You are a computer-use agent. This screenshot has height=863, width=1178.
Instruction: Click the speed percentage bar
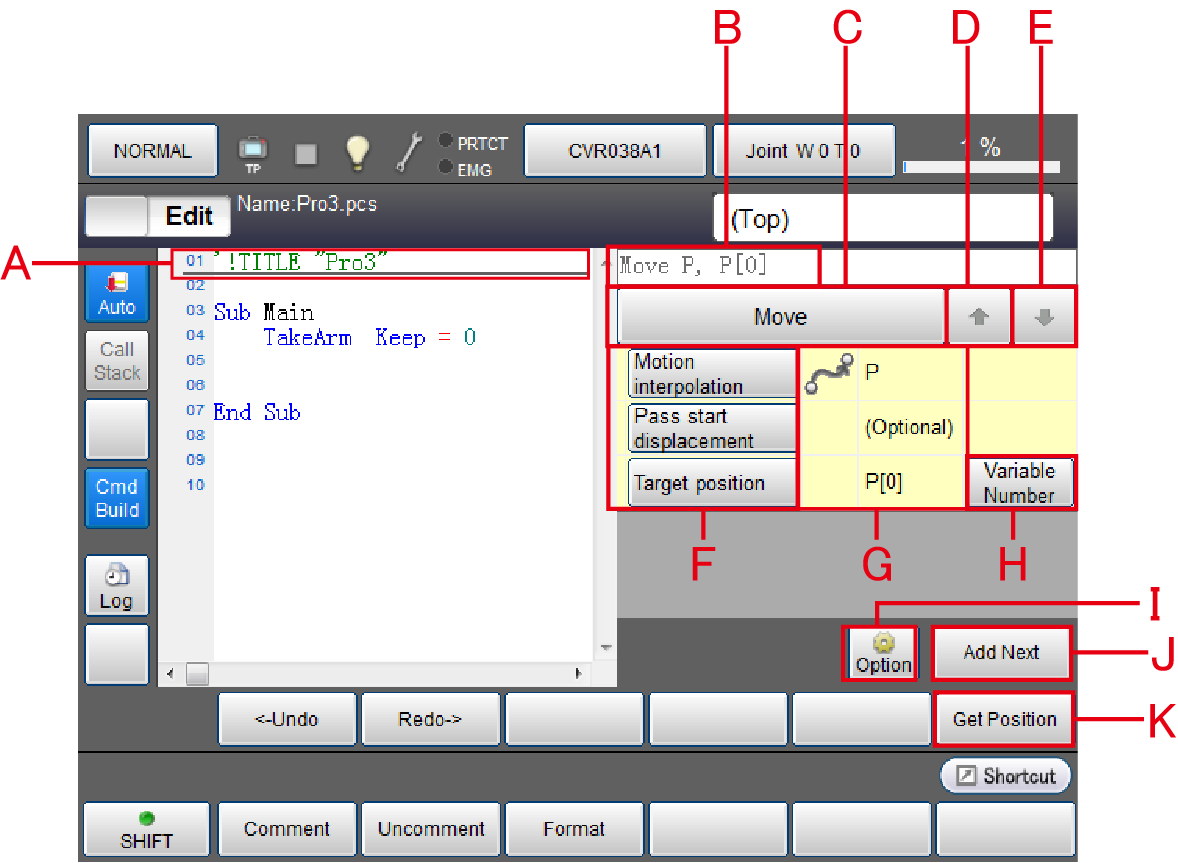[980, 167]
